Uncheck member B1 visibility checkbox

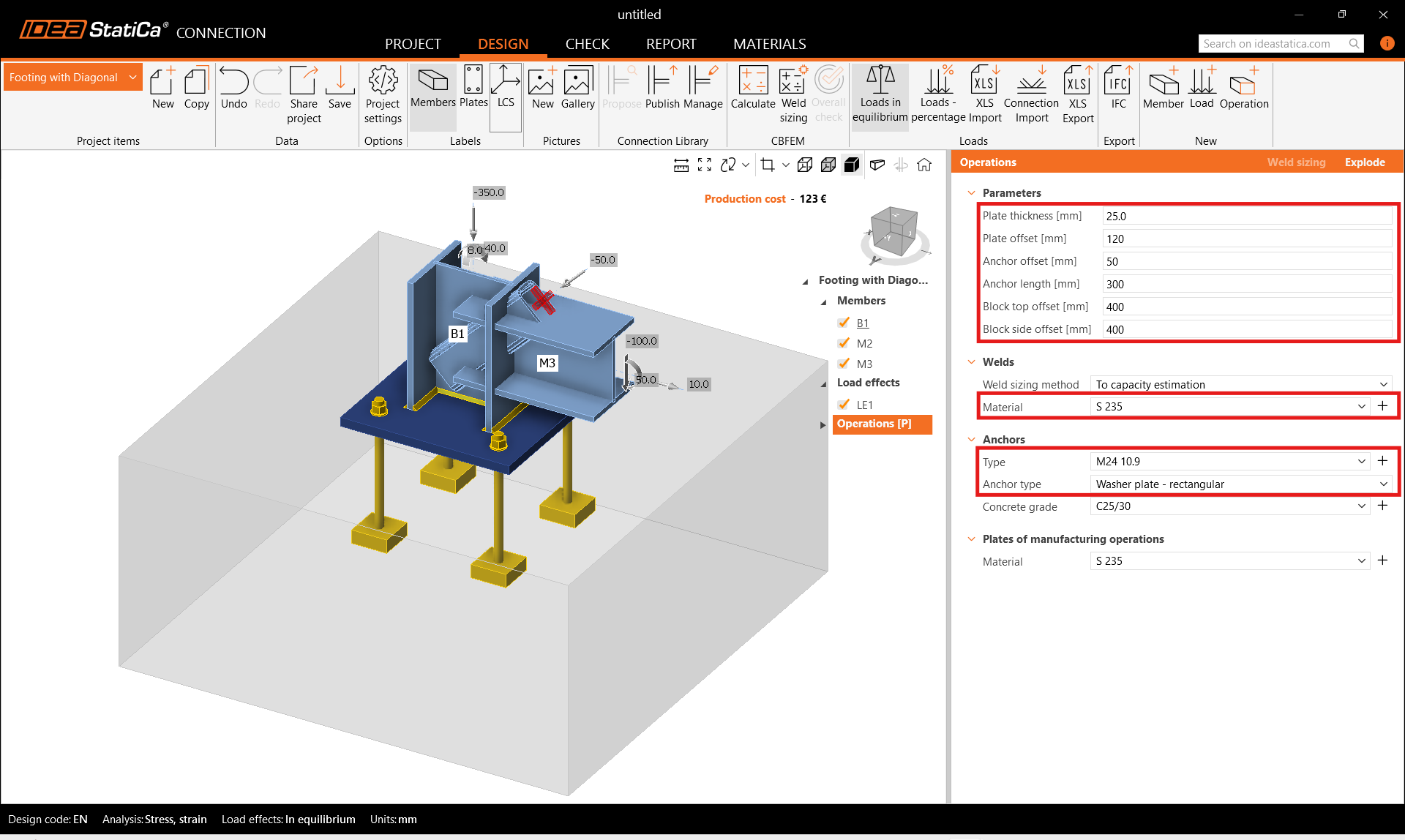(x=844, y=323)
